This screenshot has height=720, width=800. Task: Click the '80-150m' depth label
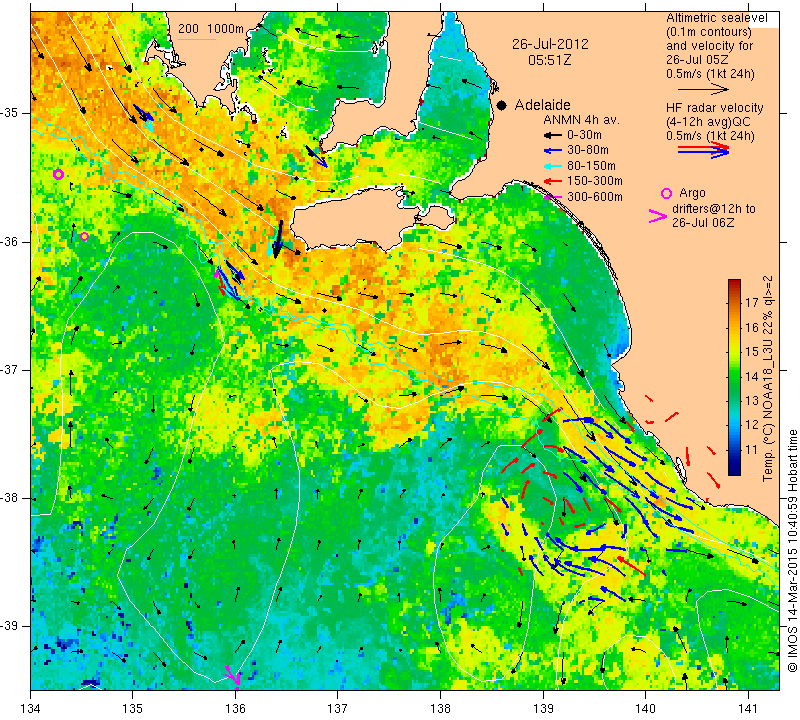[x=591, y=166]
